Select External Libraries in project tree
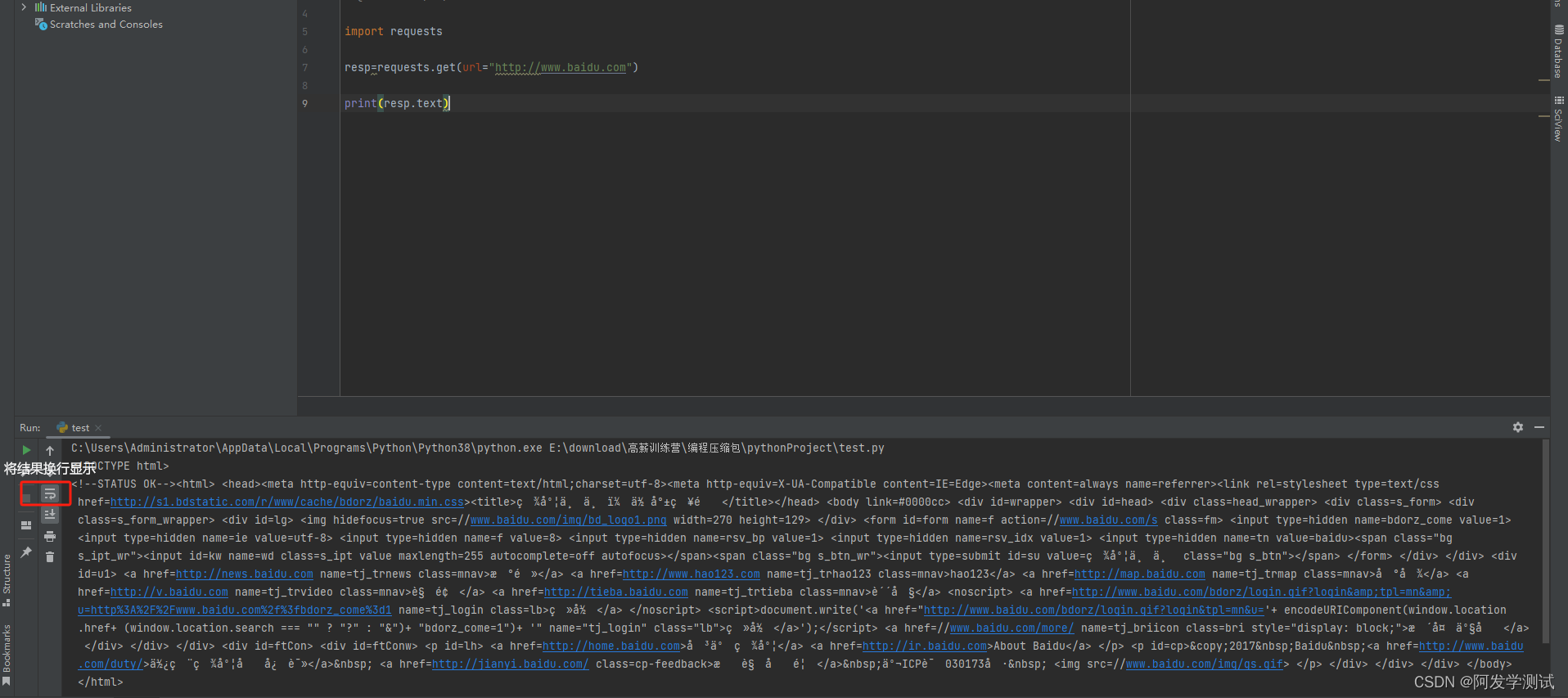 90,7
